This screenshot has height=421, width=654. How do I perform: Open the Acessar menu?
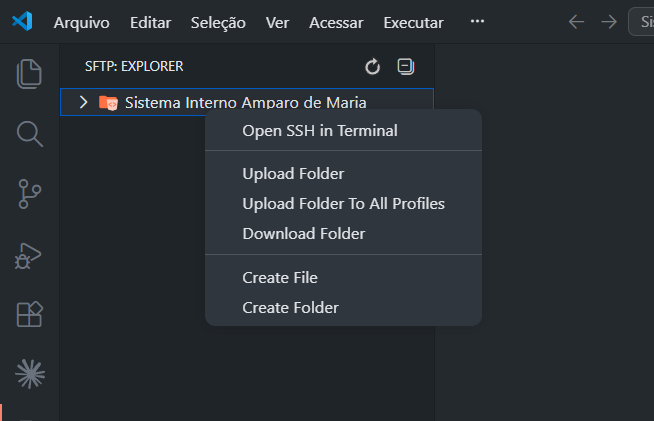[x=336, y=23]
